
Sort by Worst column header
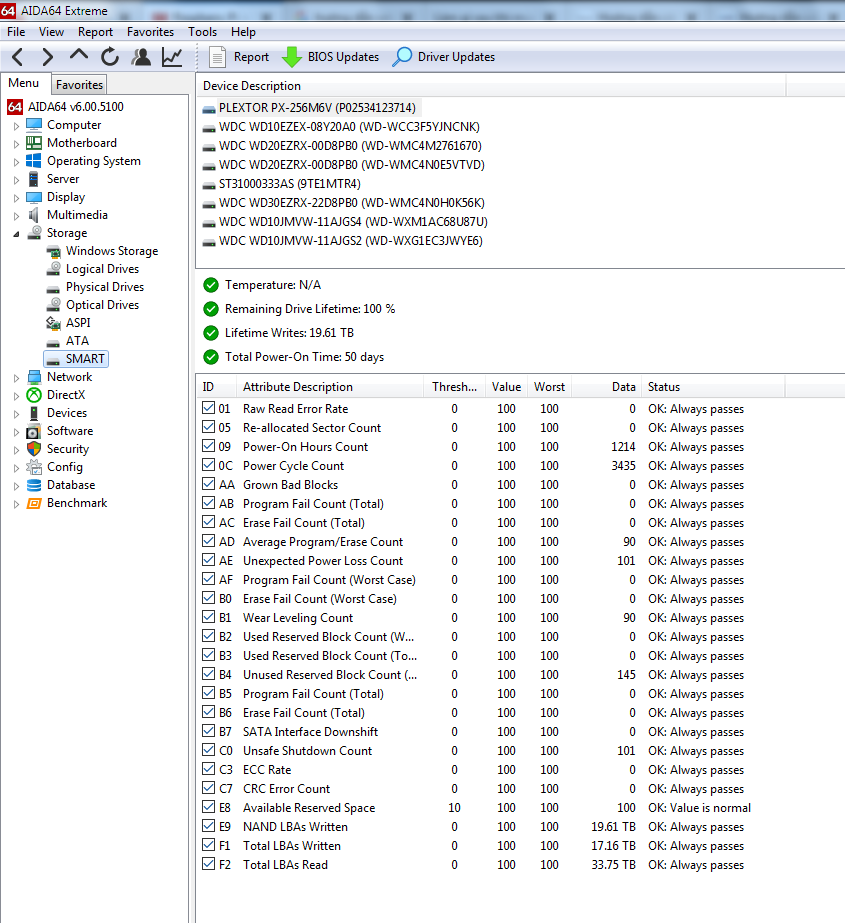[549, 387]
